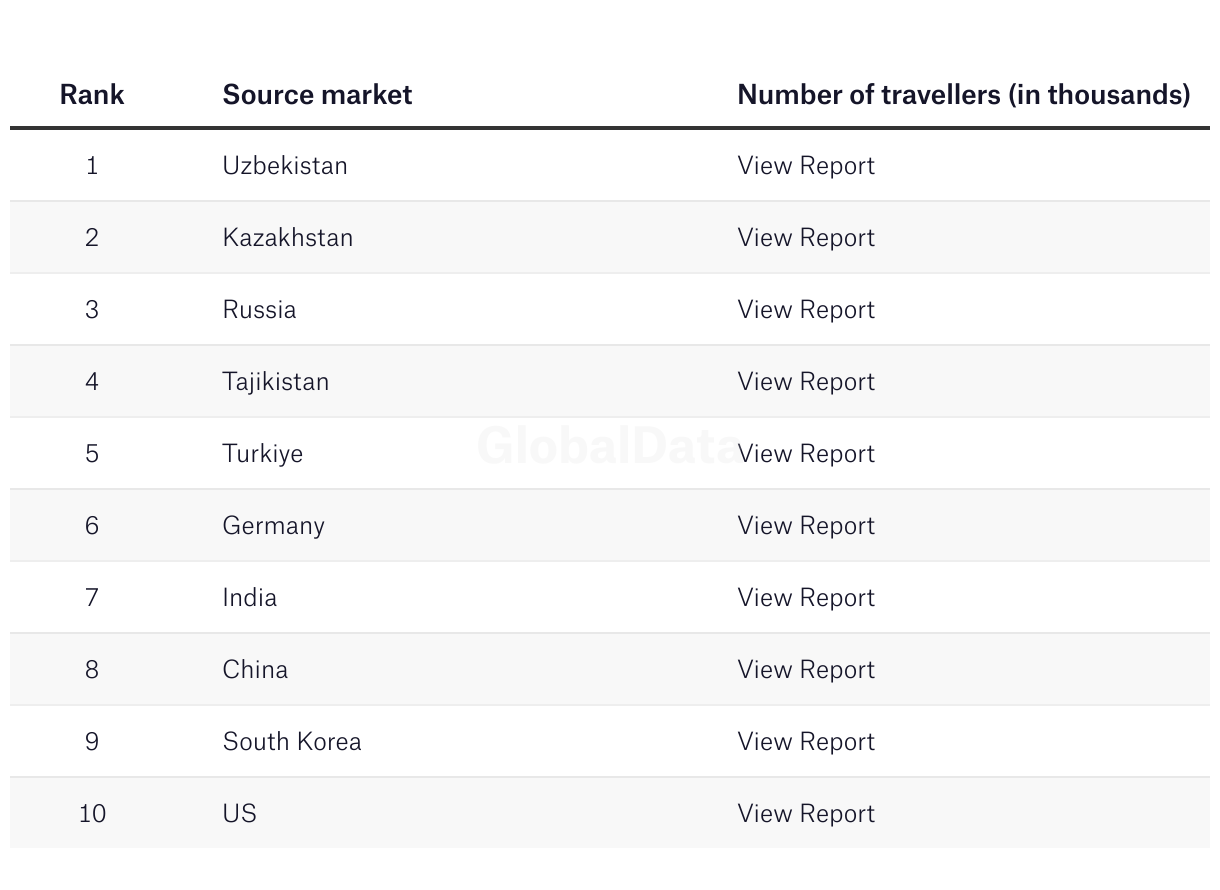The width and height of the screenshot is (1220, 890).
Task: Click View Report in the Turkiye row
Action: [806, 453]
